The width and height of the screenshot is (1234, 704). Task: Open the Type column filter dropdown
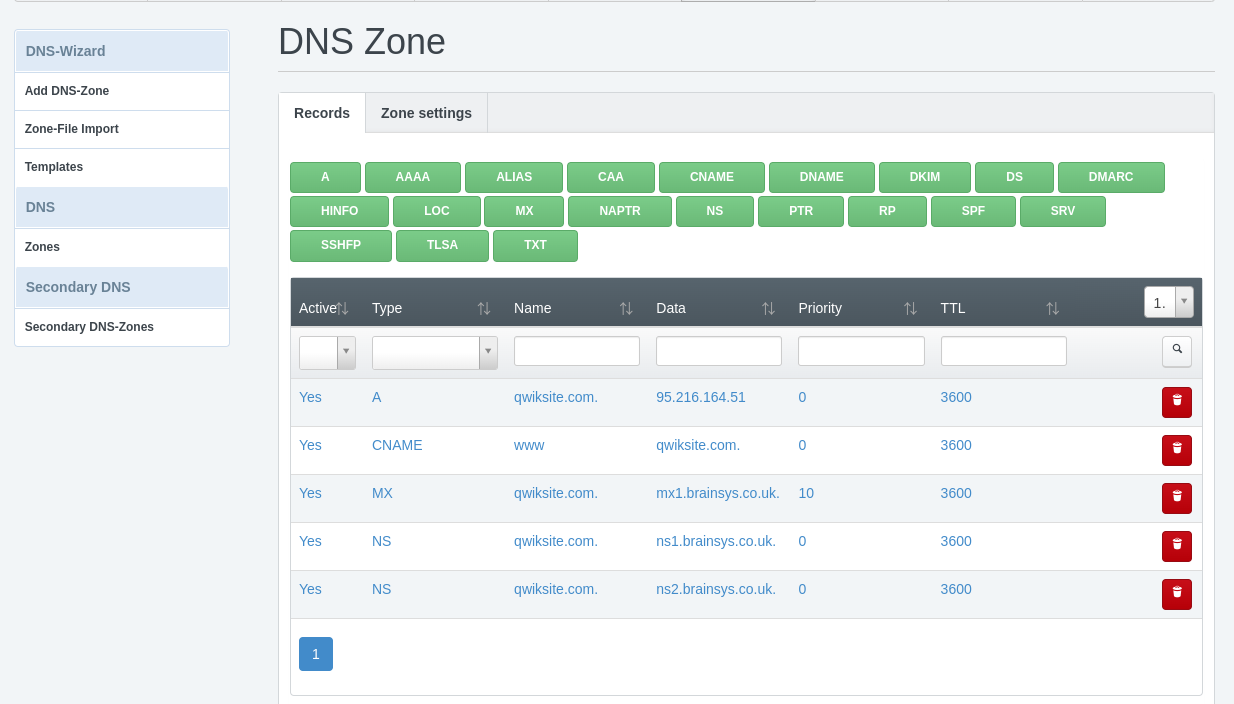pos(487,352)
